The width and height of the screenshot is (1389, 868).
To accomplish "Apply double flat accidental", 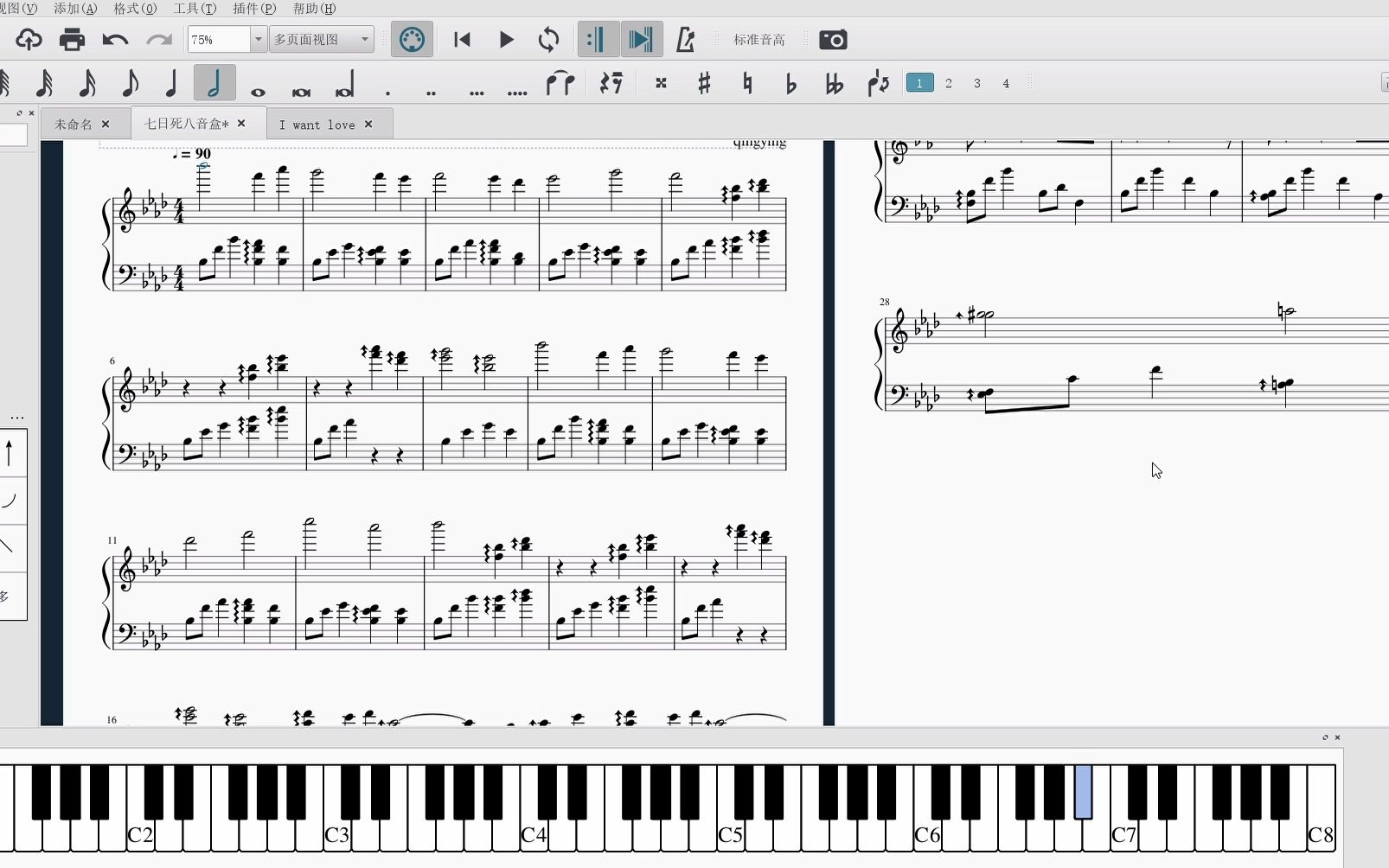I will tap(834, 84).
